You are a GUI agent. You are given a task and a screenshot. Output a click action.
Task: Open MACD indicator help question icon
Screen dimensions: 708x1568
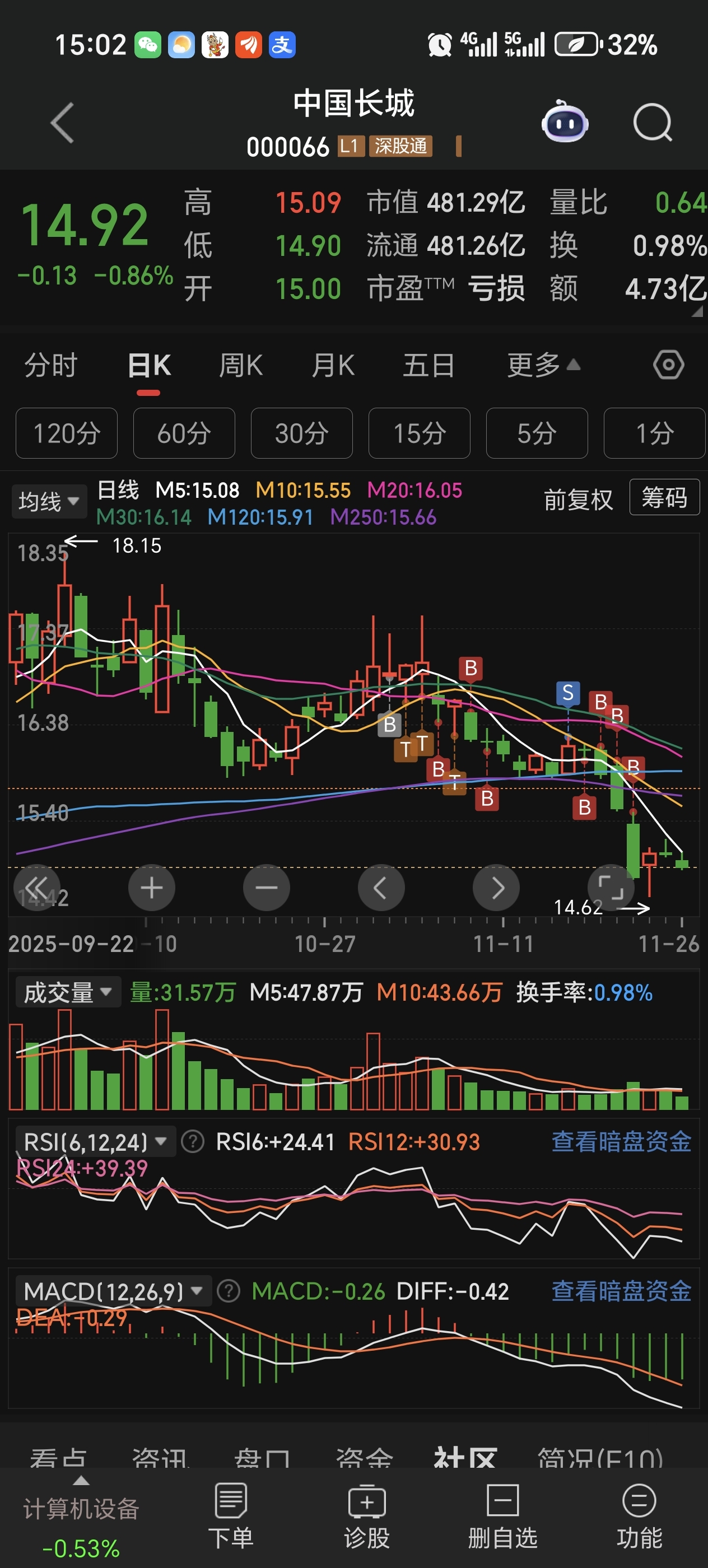pyautogui.click(x=229, y=1290)
